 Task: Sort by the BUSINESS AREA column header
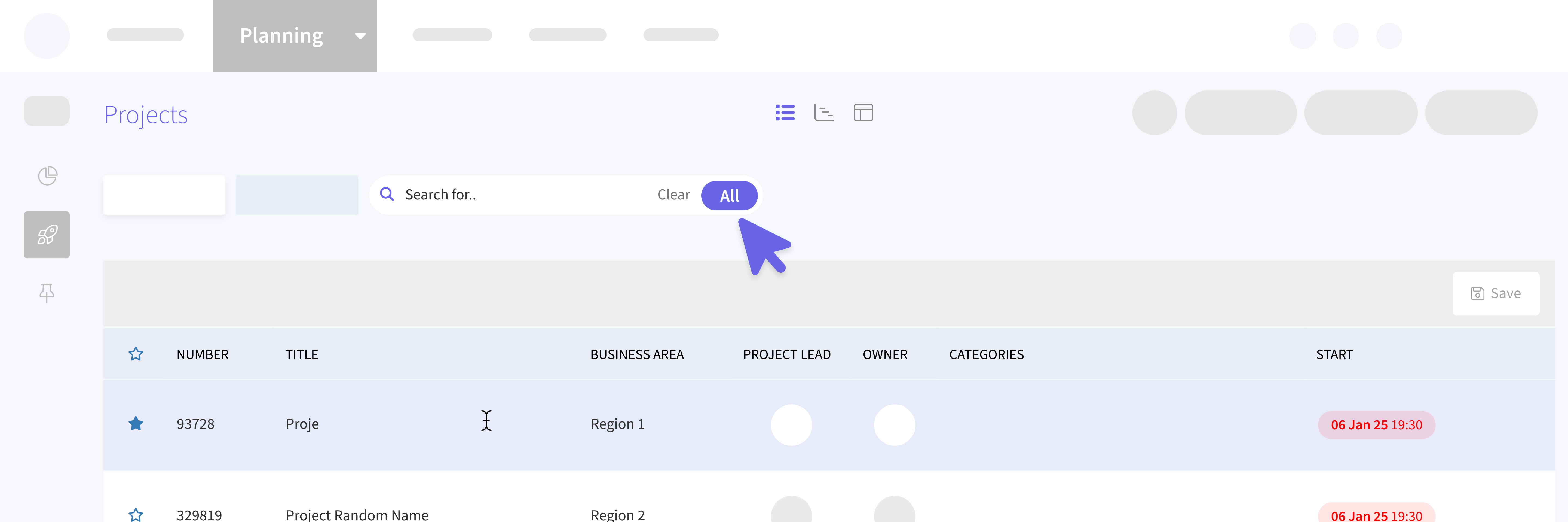[x=637, y=354]
